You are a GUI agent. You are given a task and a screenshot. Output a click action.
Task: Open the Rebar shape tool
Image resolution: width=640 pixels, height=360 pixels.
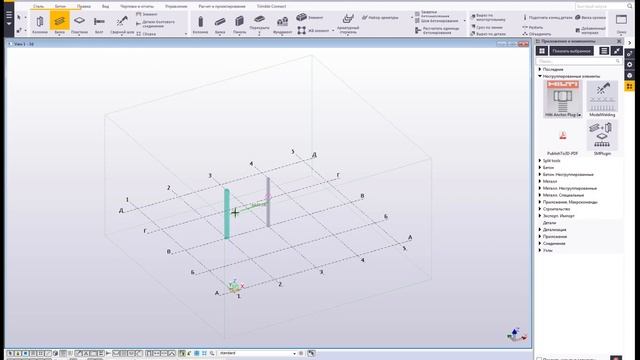point(348,23)
